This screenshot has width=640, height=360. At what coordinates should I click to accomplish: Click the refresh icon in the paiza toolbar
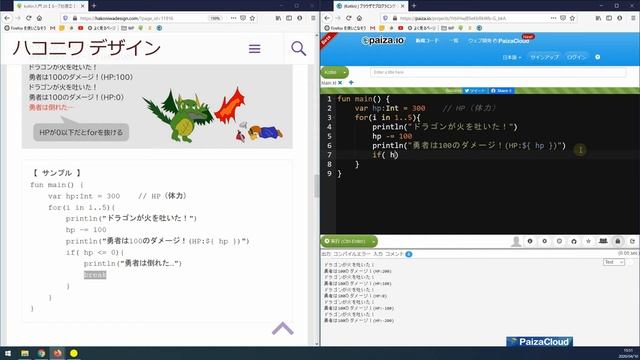click(632, 241)
